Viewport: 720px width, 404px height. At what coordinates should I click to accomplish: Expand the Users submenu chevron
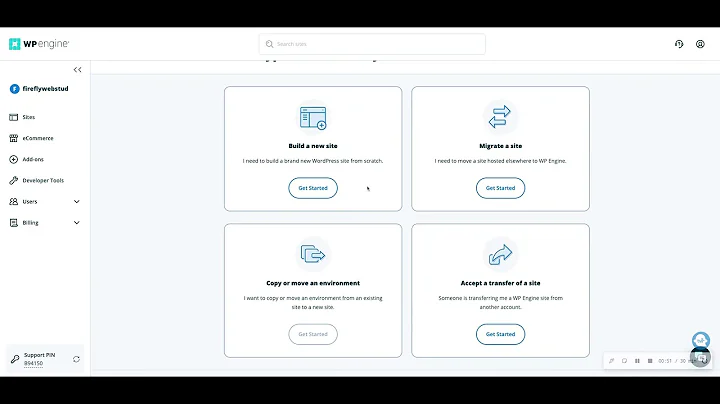click(x=77, y=202)
